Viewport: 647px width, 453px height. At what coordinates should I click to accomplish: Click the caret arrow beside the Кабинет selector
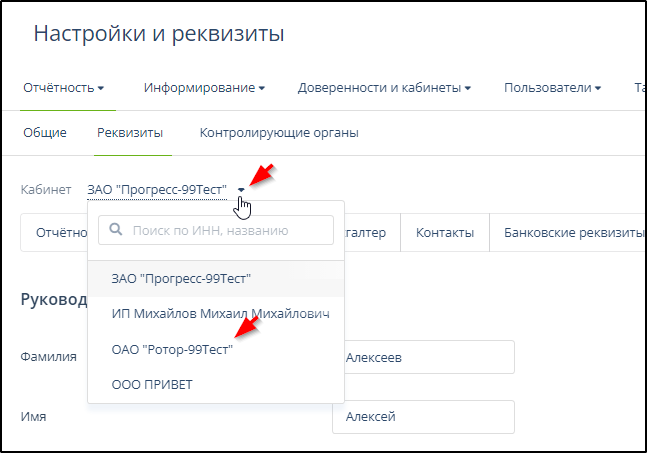[x=241, y=189]
